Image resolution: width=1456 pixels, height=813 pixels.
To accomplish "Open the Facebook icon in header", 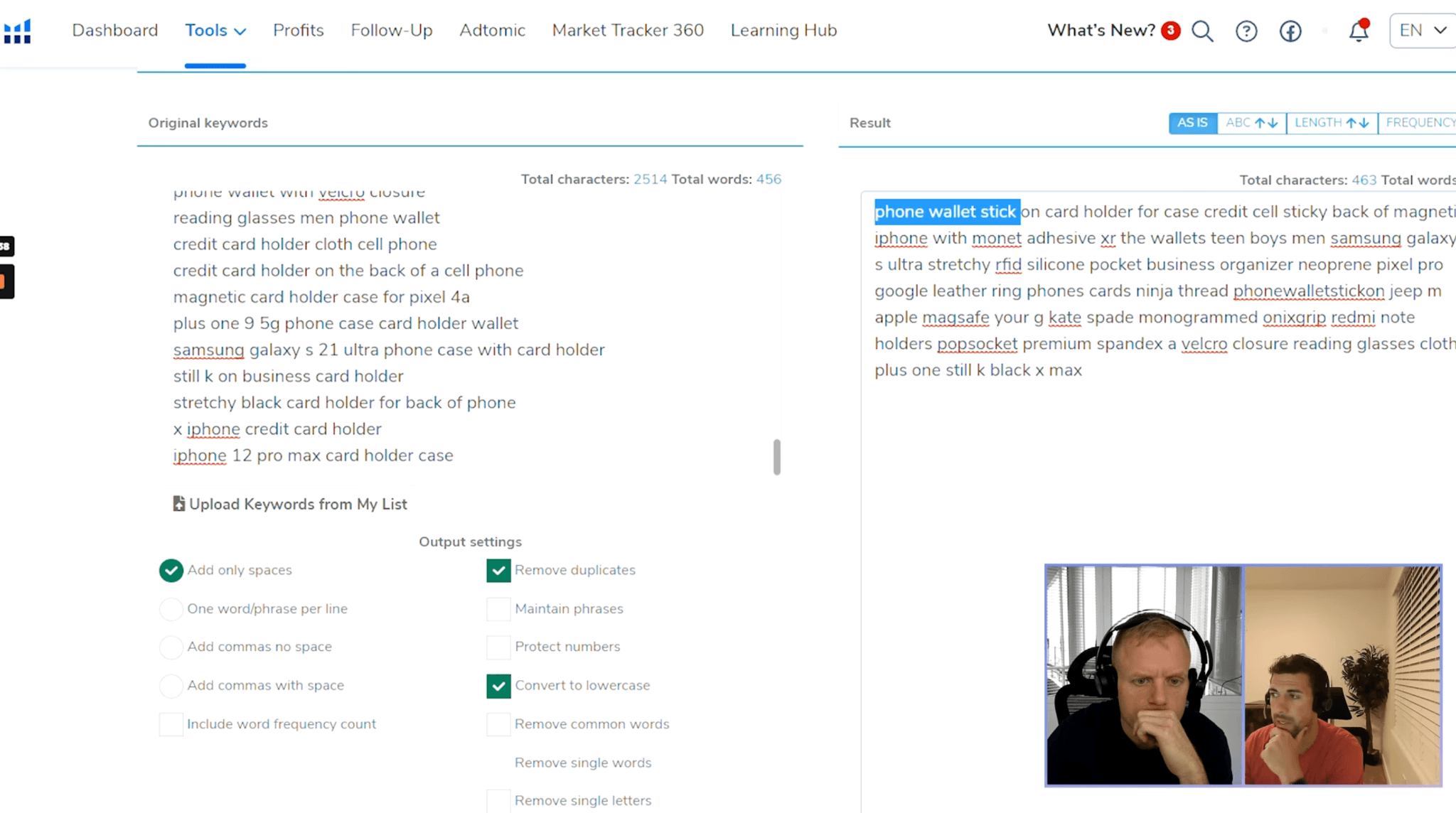I will 1290,31.
